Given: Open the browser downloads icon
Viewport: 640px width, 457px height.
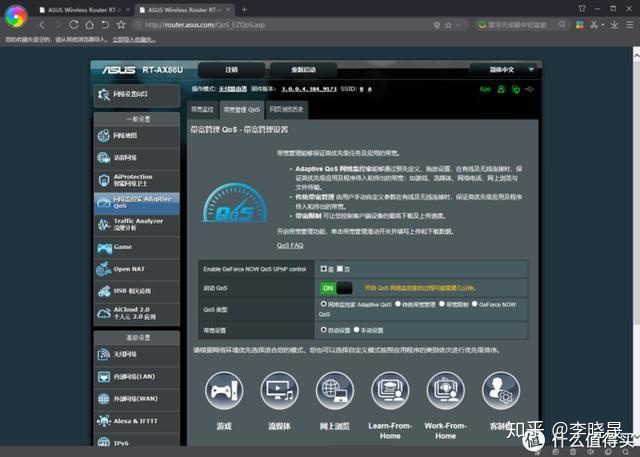Looking at the screenshot, I should (x=614, y=25).
